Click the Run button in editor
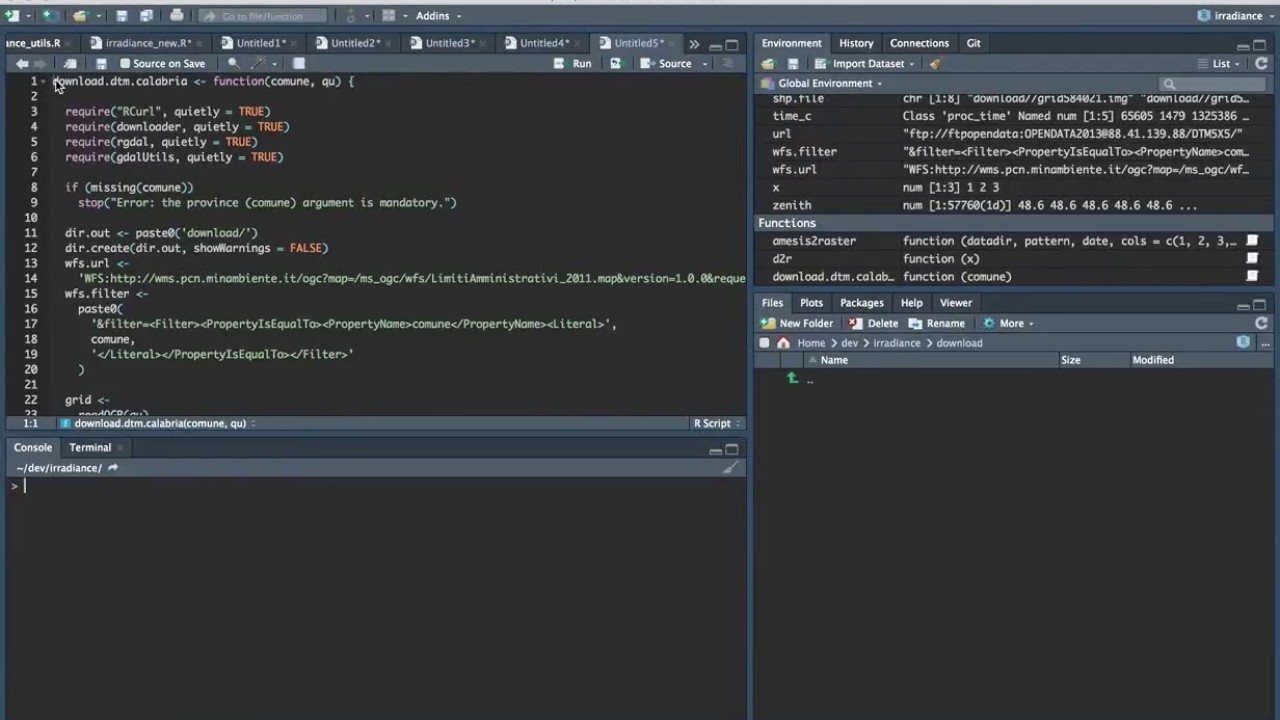This screenshot has height=720, width=1280. click(574, 63)
